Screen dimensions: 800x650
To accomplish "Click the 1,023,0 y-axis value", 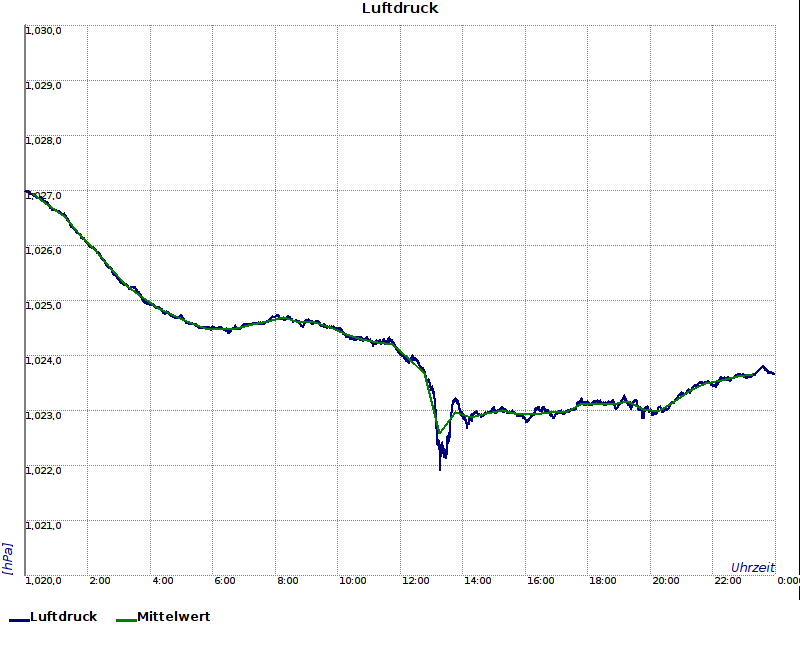I will coord(43,415).
